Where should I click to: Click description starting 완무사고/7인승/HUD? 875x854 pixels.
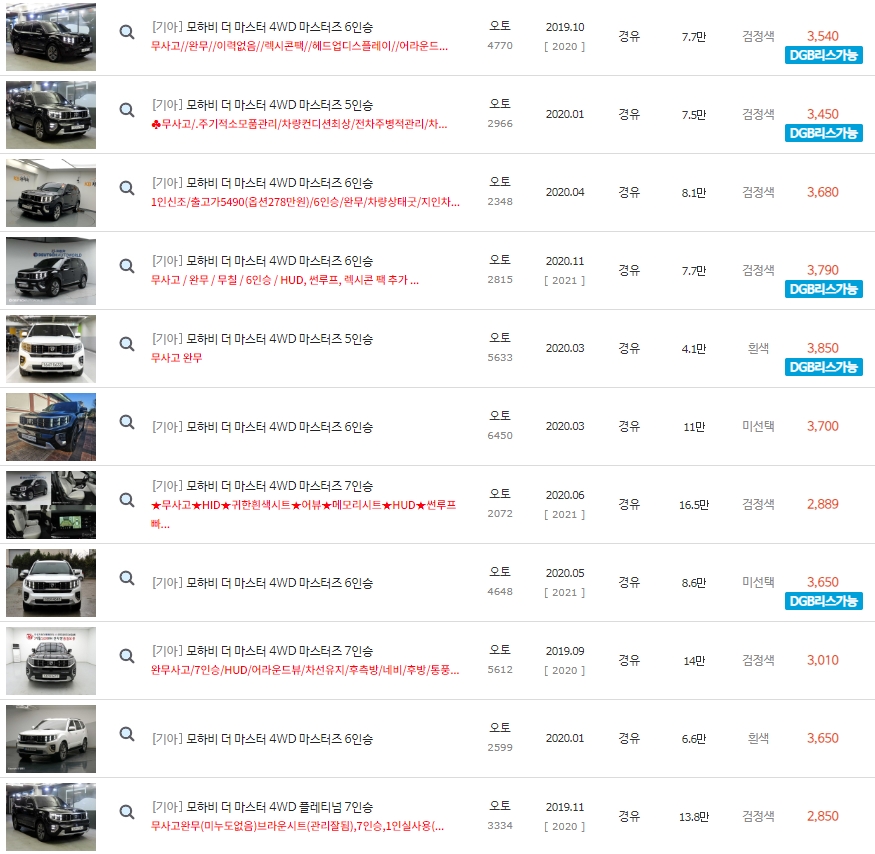[305, 670]
